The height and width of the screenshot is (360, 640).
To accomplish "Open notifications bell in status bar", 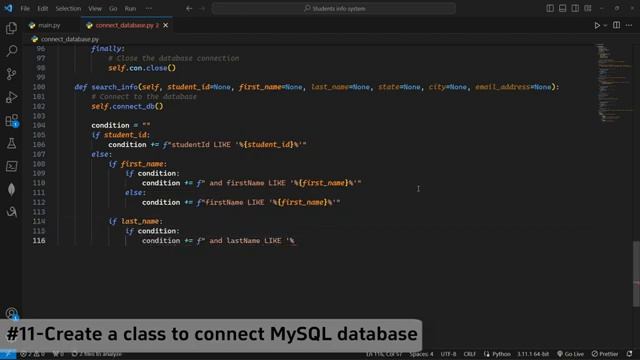I will pos(629,354).
